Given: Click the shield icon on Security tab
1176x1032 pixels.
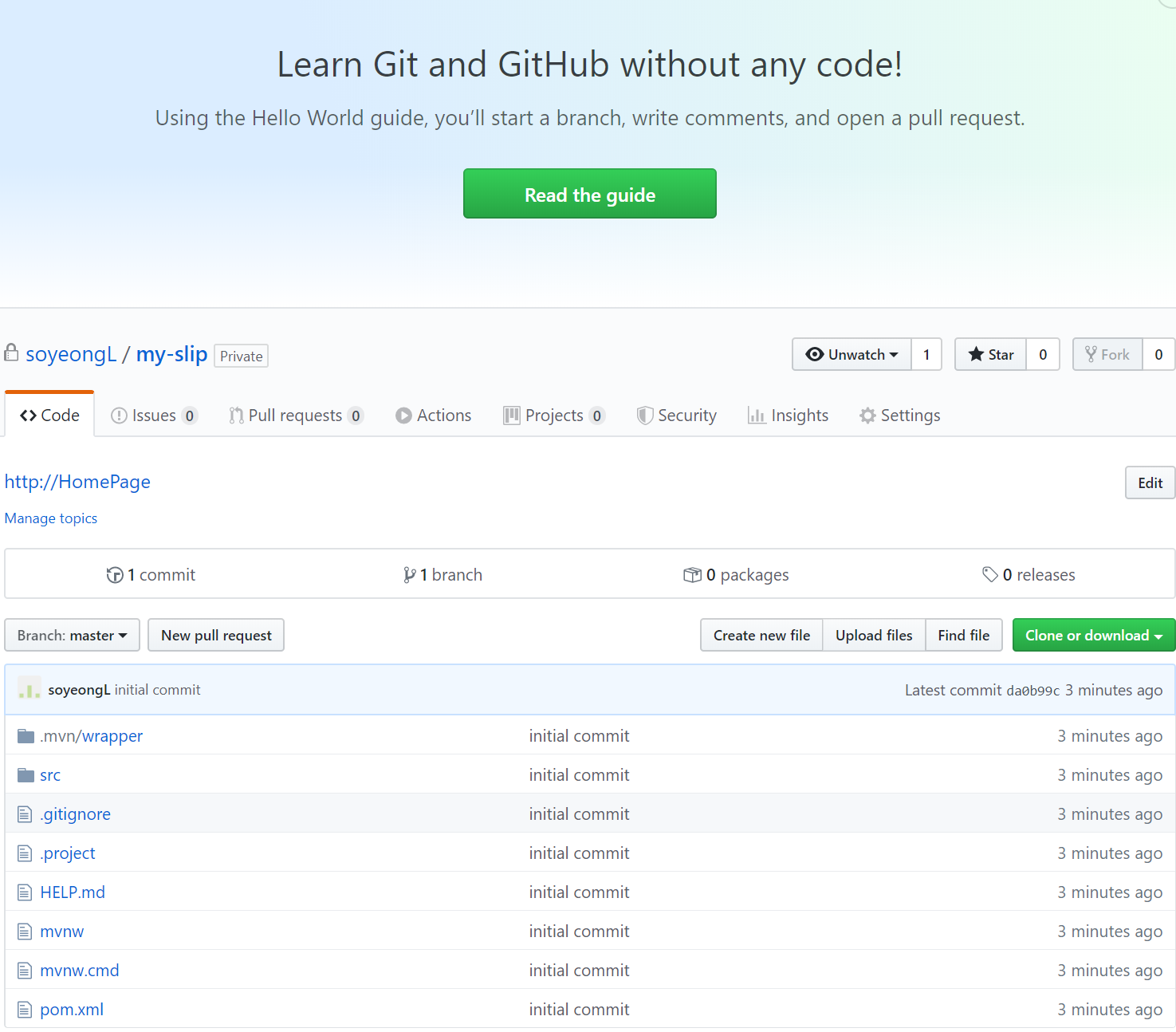Looking at the screenshot, I should [645, 416].
